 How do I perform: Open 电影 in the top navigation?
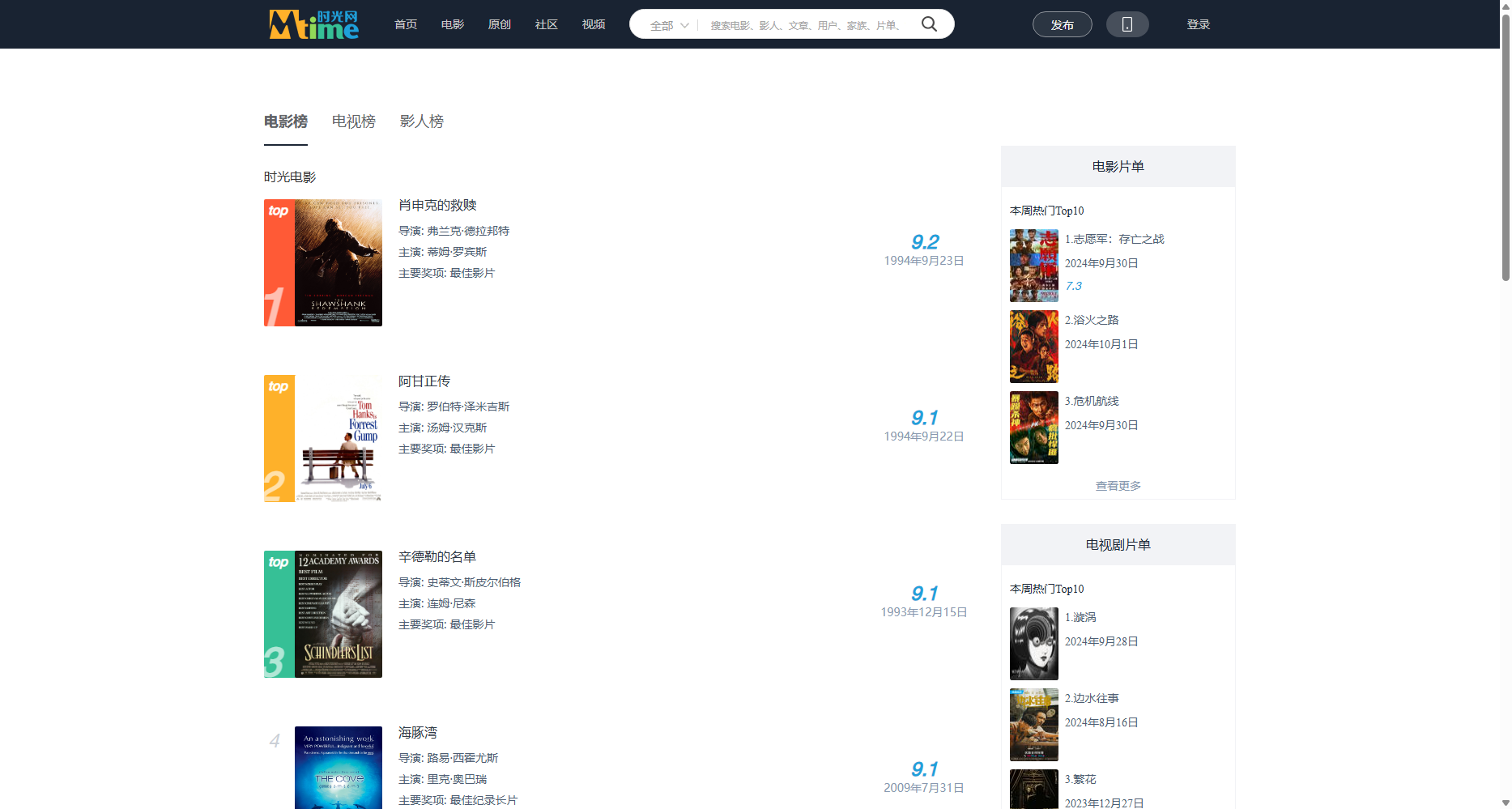tap(453, 24)
